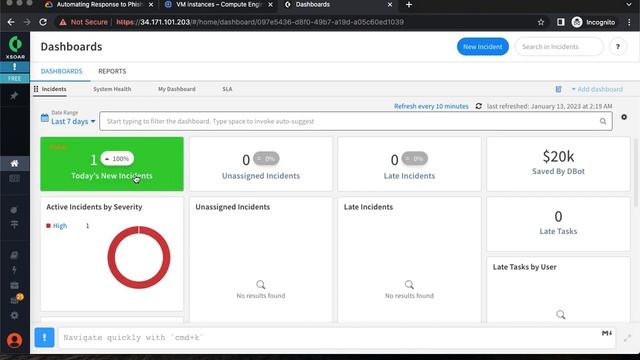Screen dimensions: 640x360
Task: Open the browser split view icon
Action: 560,22
